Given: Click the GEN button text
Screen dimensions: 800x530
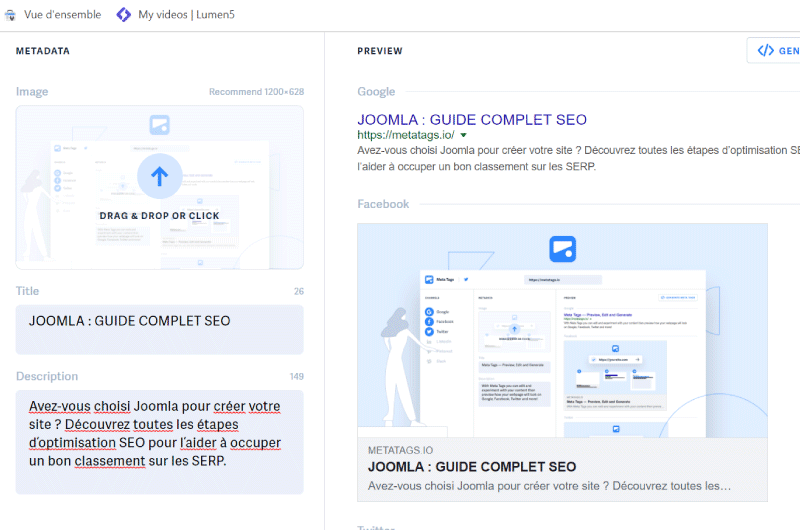Looking at the screenshot, I should [789, 51].
